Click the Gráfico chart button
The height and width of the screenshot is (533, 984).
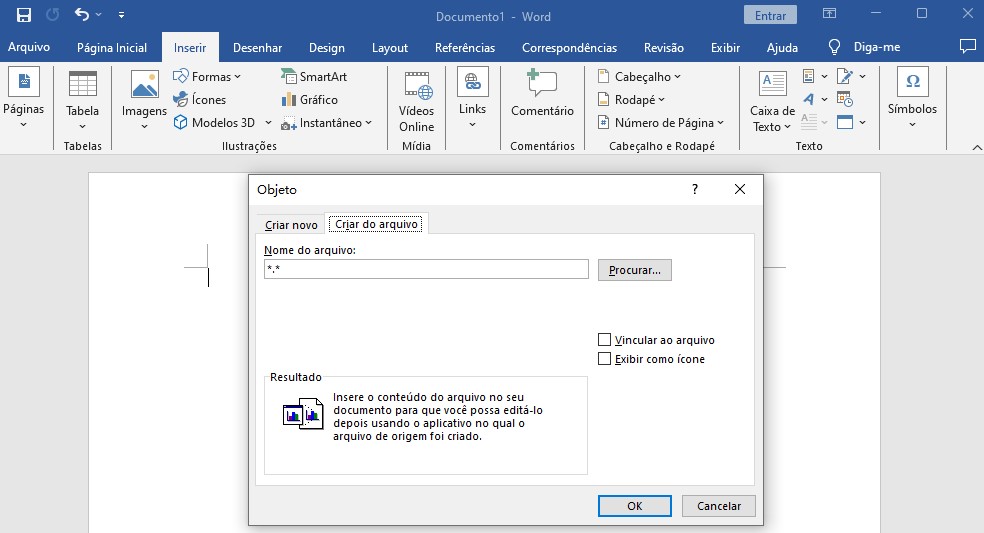click(309, 99)
